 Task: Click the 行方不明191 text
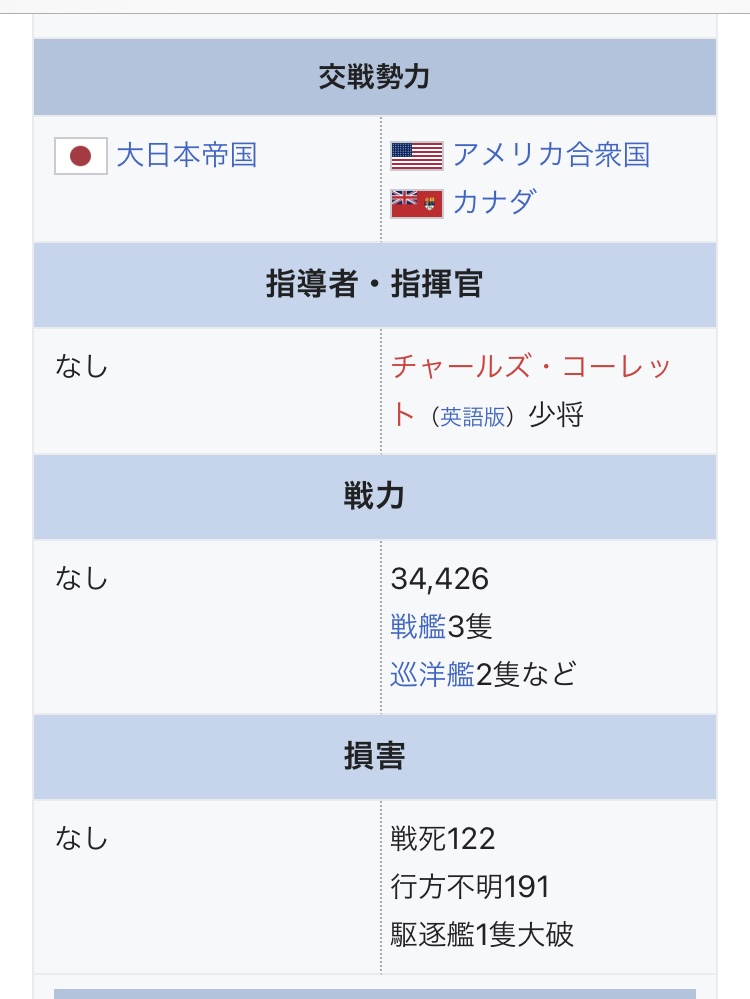470,887
